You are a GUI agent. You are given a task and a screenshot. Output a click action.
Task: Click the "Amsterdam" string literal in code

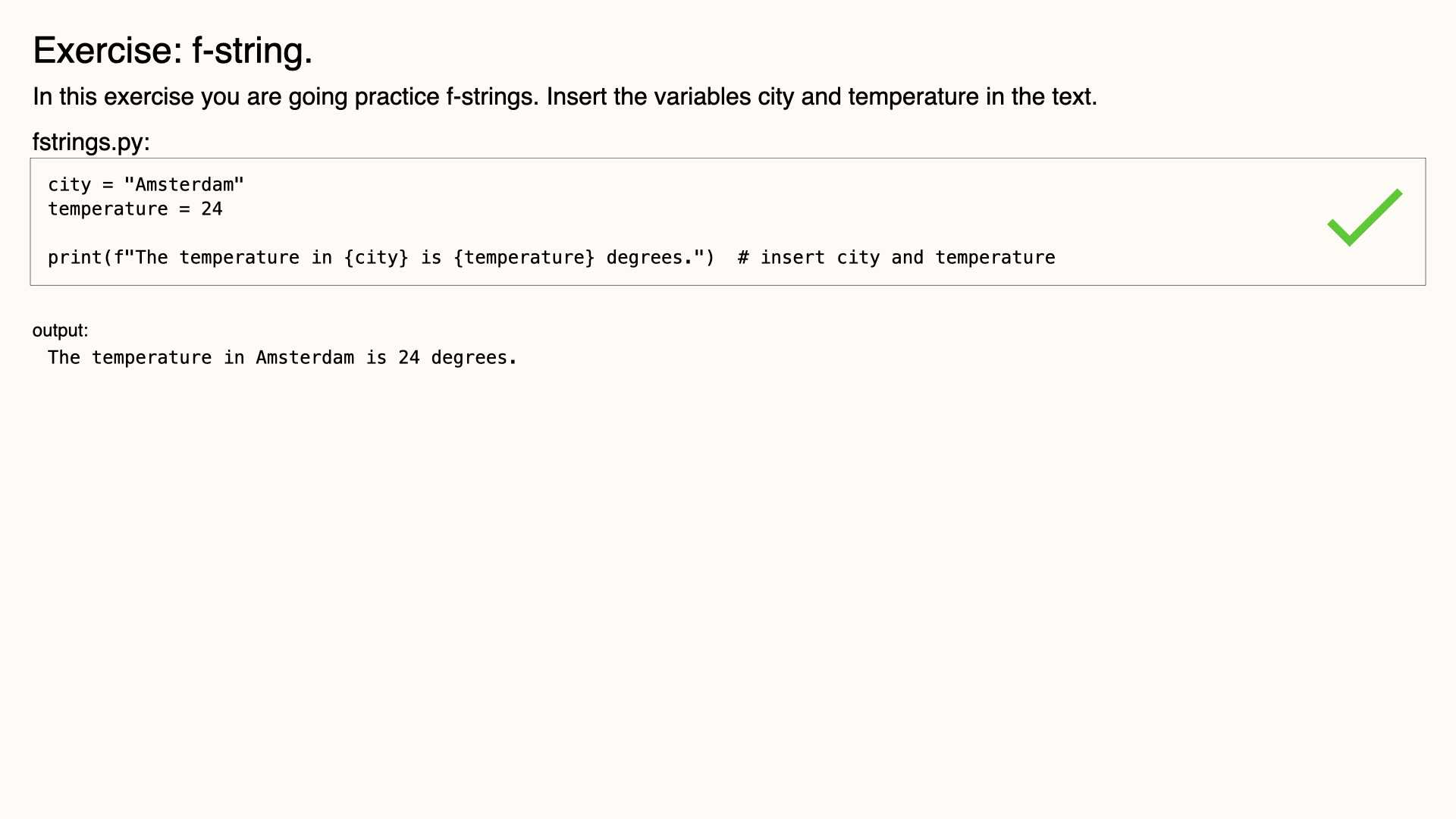point(184,185)
